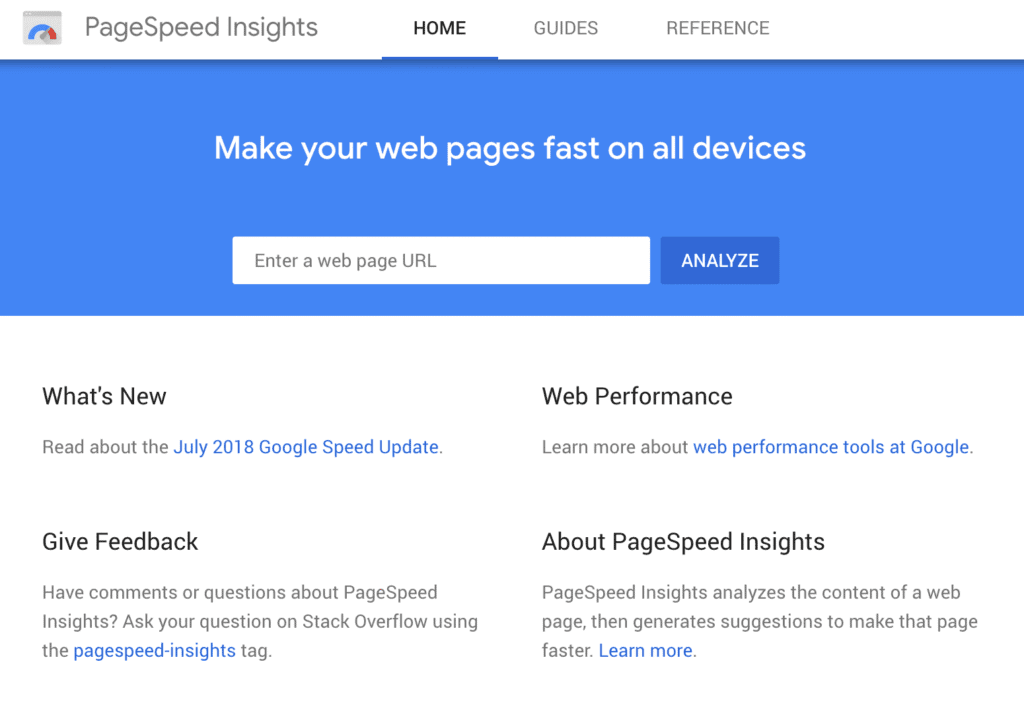The width and height of the screenshot is (1024, 711).
Task: Click the About PageSpeed Insights heading
Action: pyautogui.click(x=683, y=541)
